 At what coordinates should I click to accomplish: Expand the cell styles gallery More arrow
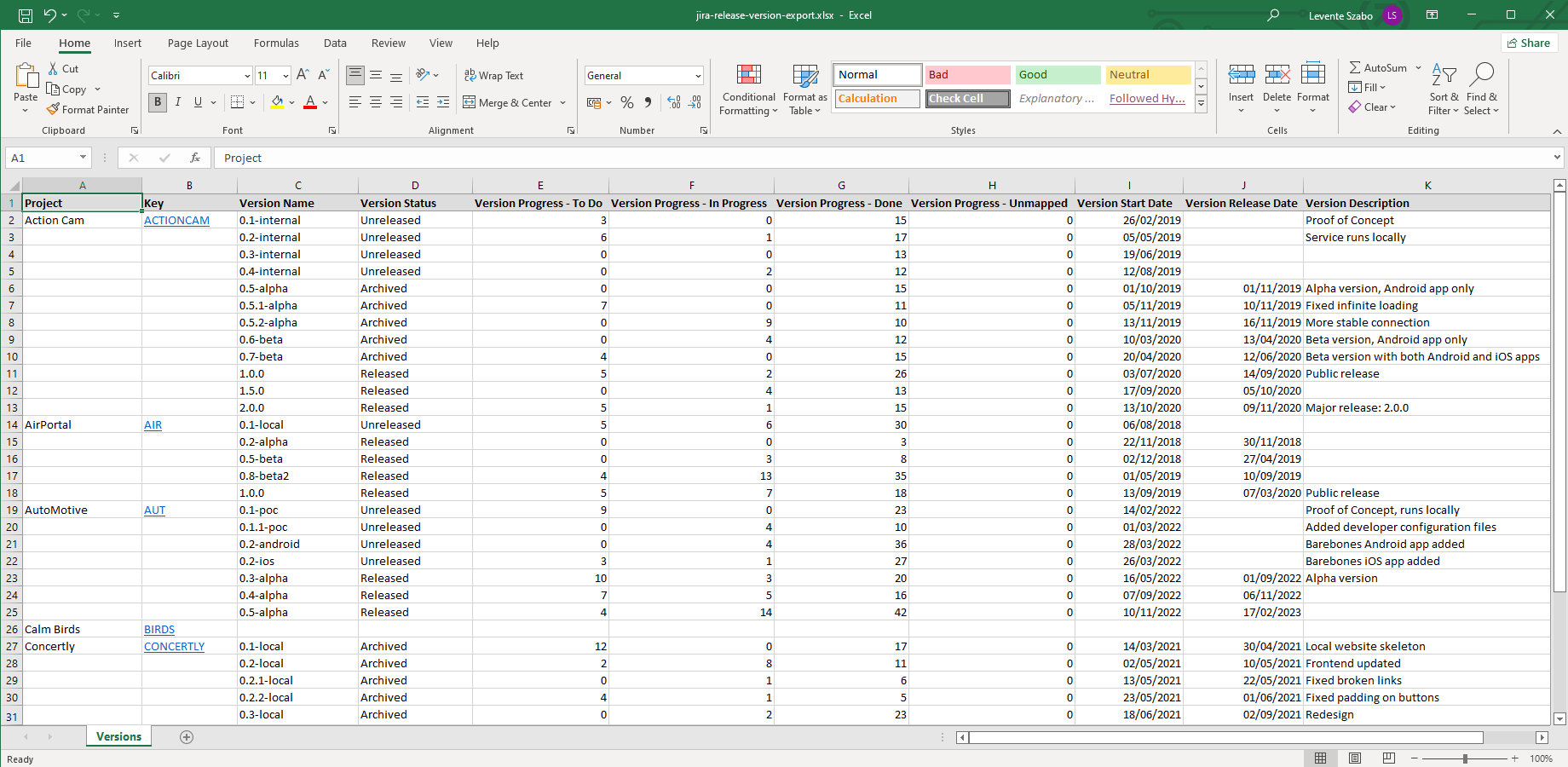1202,104
